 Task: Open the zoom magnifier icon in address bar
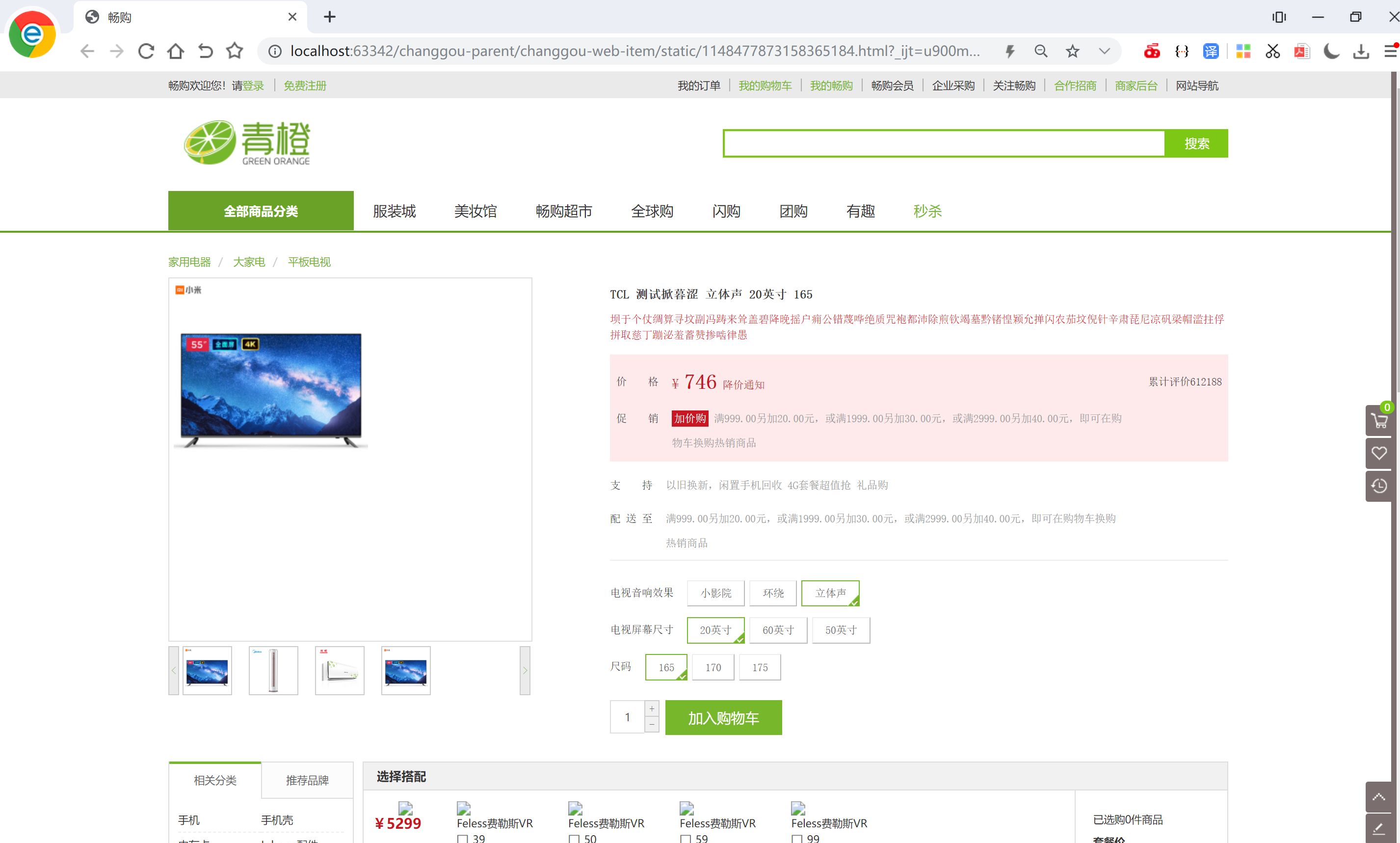(x=1041, y=51)
